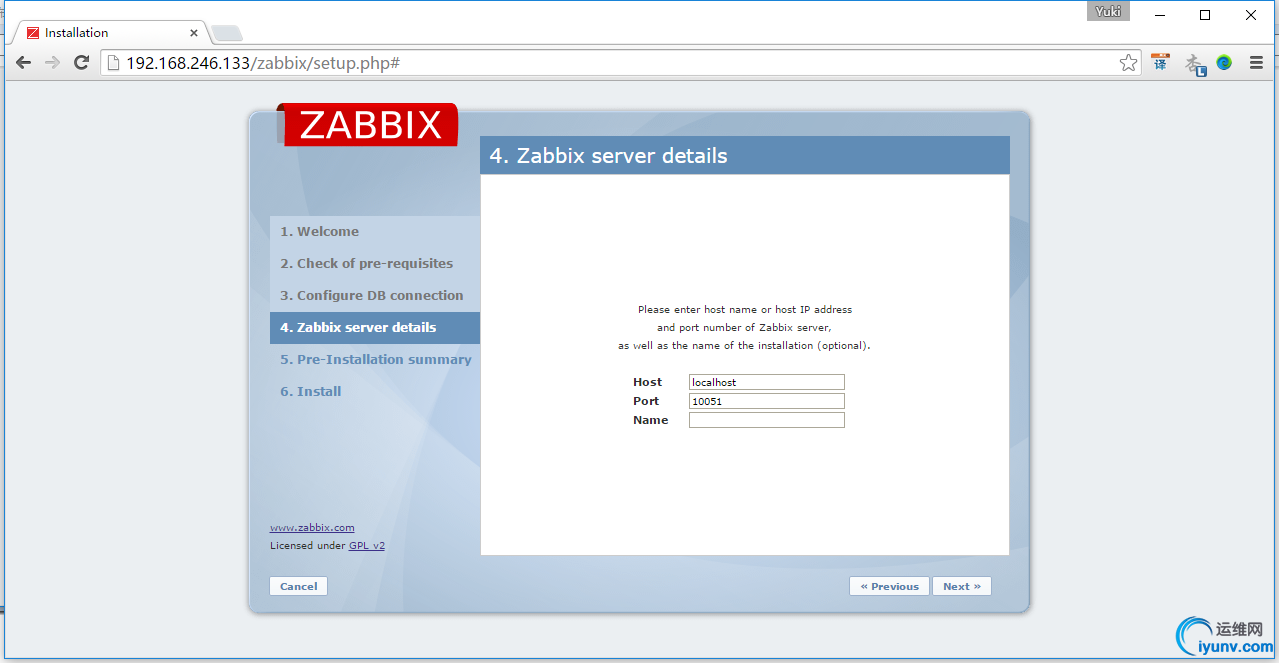1279x663 pixels.
Task: Bookmark this page with the star icon
Action: [1128, 63]
